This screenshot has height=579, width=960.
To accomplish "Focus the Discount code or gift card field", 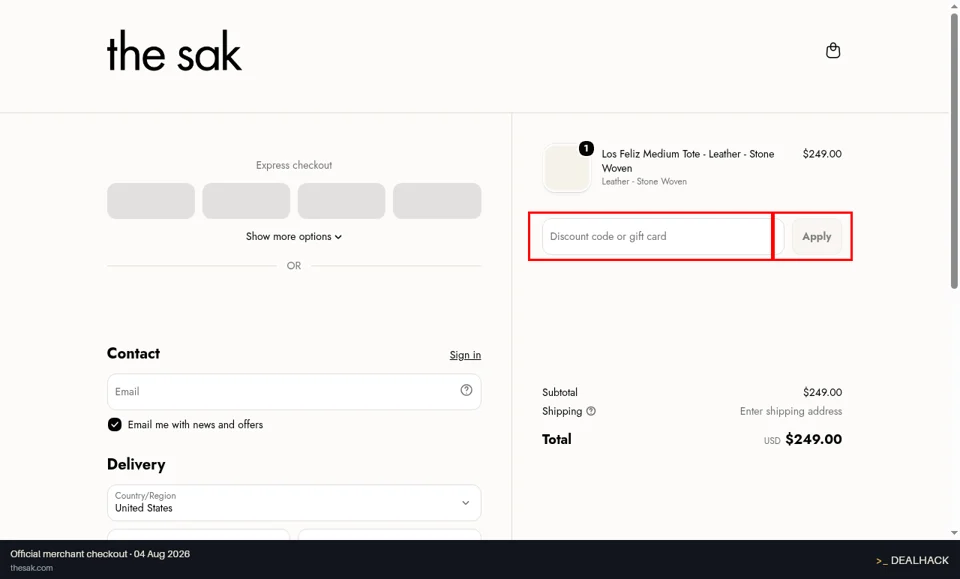I will (662, 236).
